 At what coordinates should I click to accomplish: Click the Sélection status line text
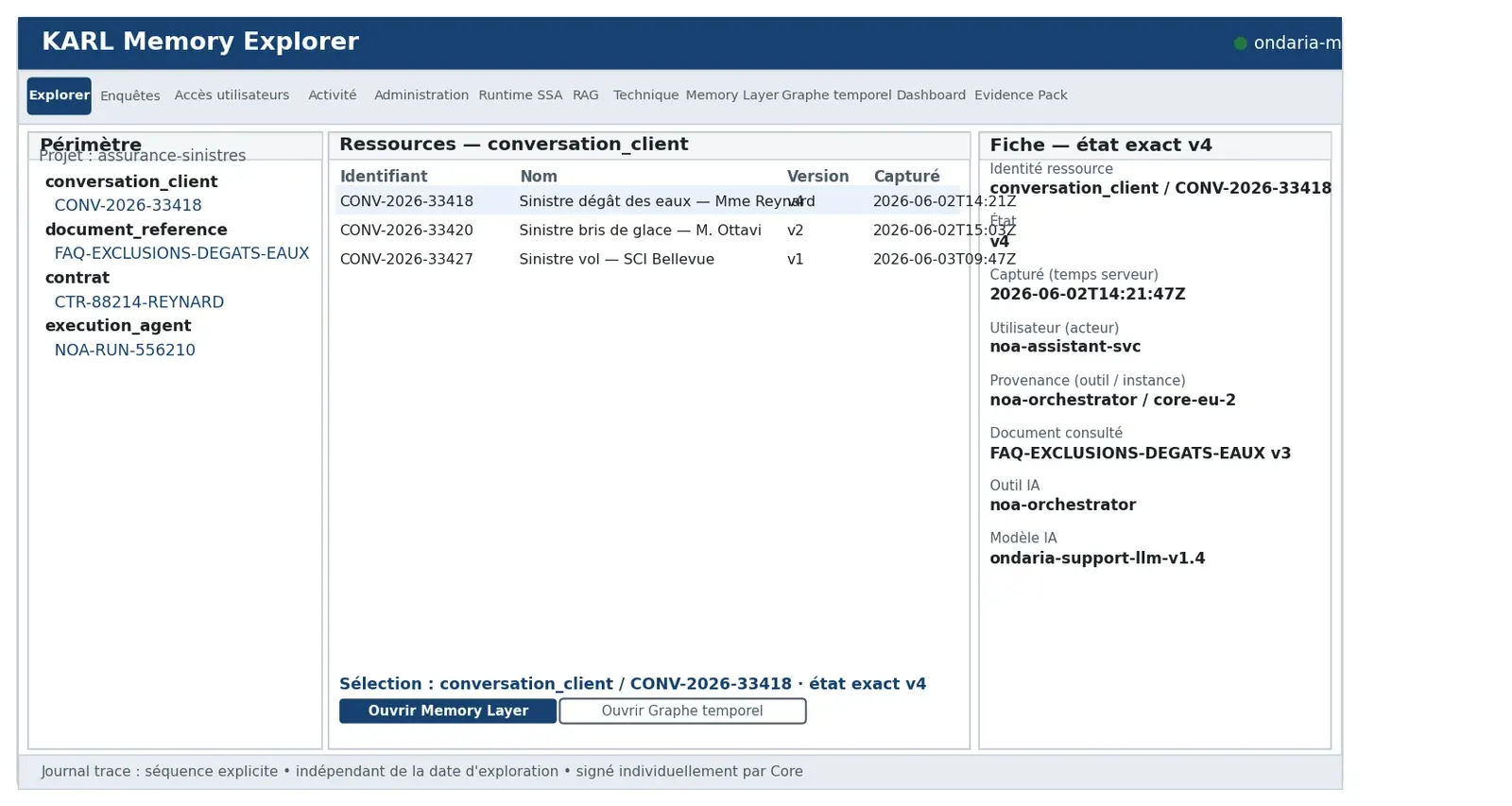click(x=632, y=683)
